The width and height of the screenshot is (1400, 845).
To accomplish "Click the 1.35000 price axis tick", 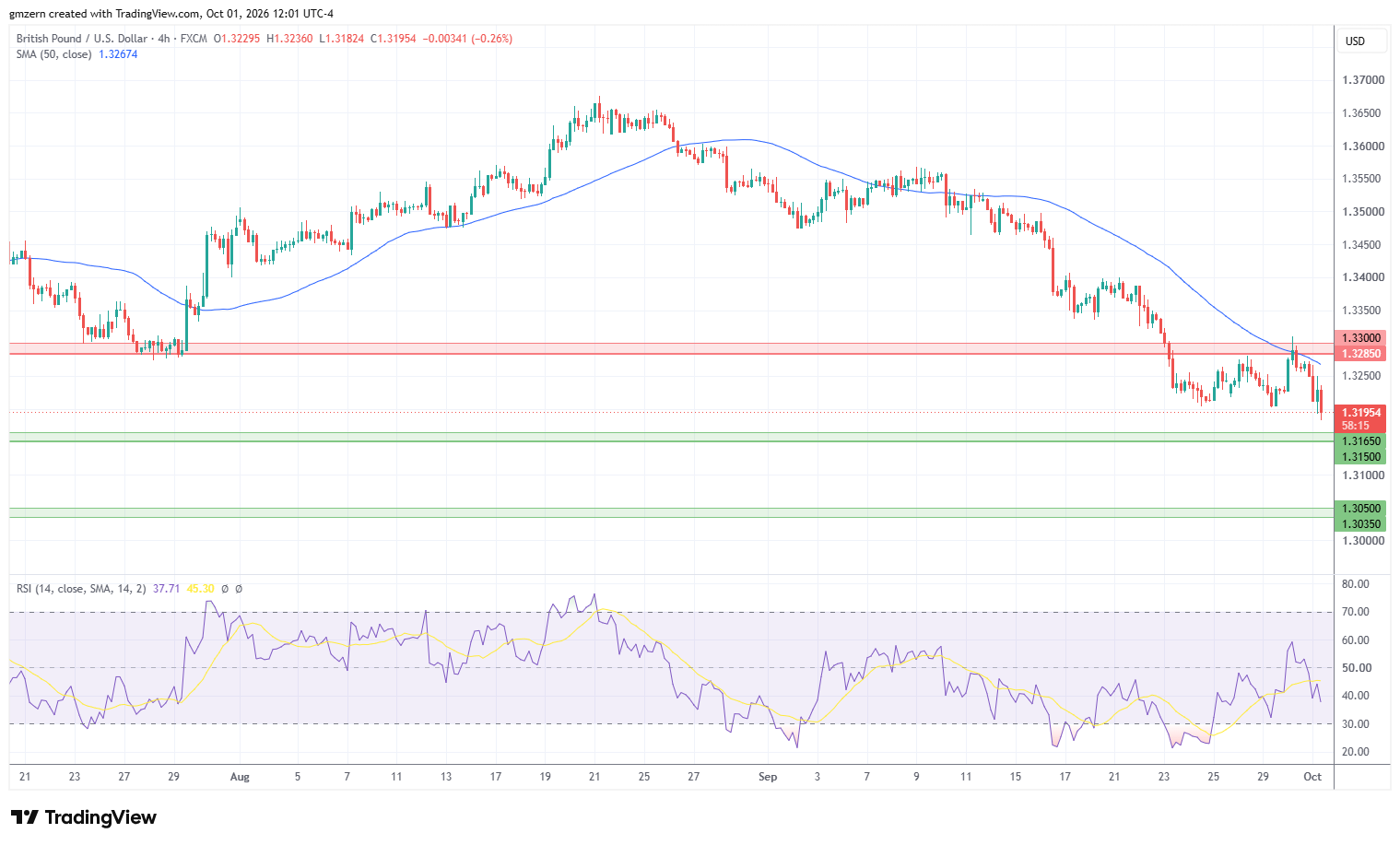I will (x=1362, y=212).
